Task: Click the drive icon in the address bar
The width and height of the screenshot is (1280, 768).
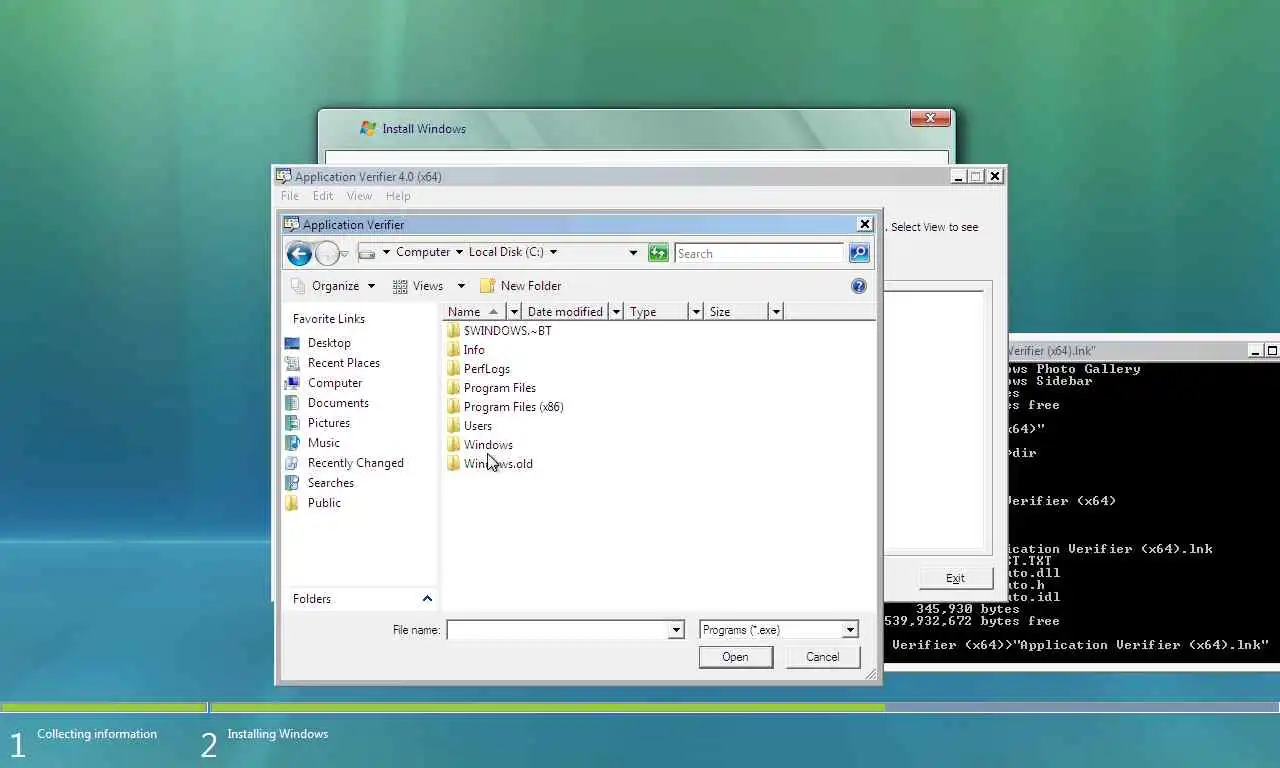Action: [367, 253]
